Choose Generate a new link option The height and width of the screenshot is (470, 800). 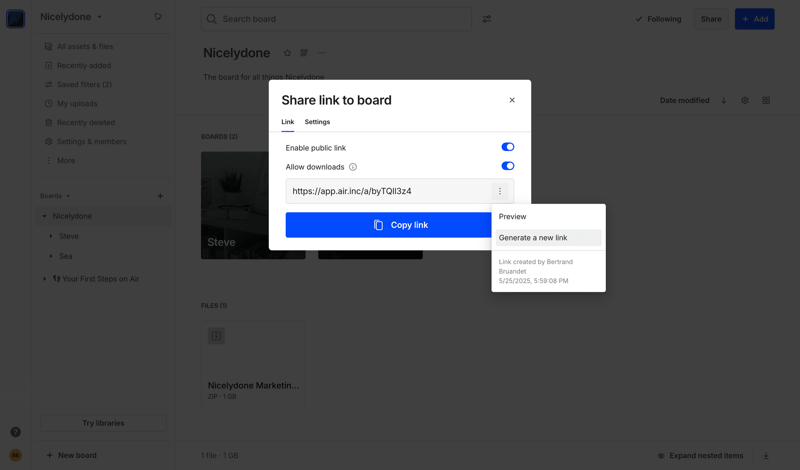[x=548, y=238]
